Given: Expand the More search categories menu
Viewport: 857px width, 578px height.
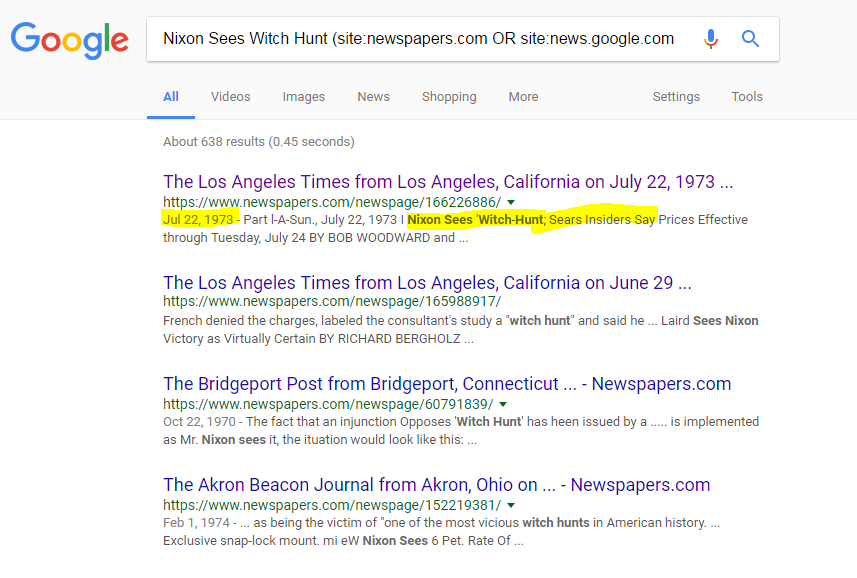Looking at the screenshot, I should coord(523,97).
